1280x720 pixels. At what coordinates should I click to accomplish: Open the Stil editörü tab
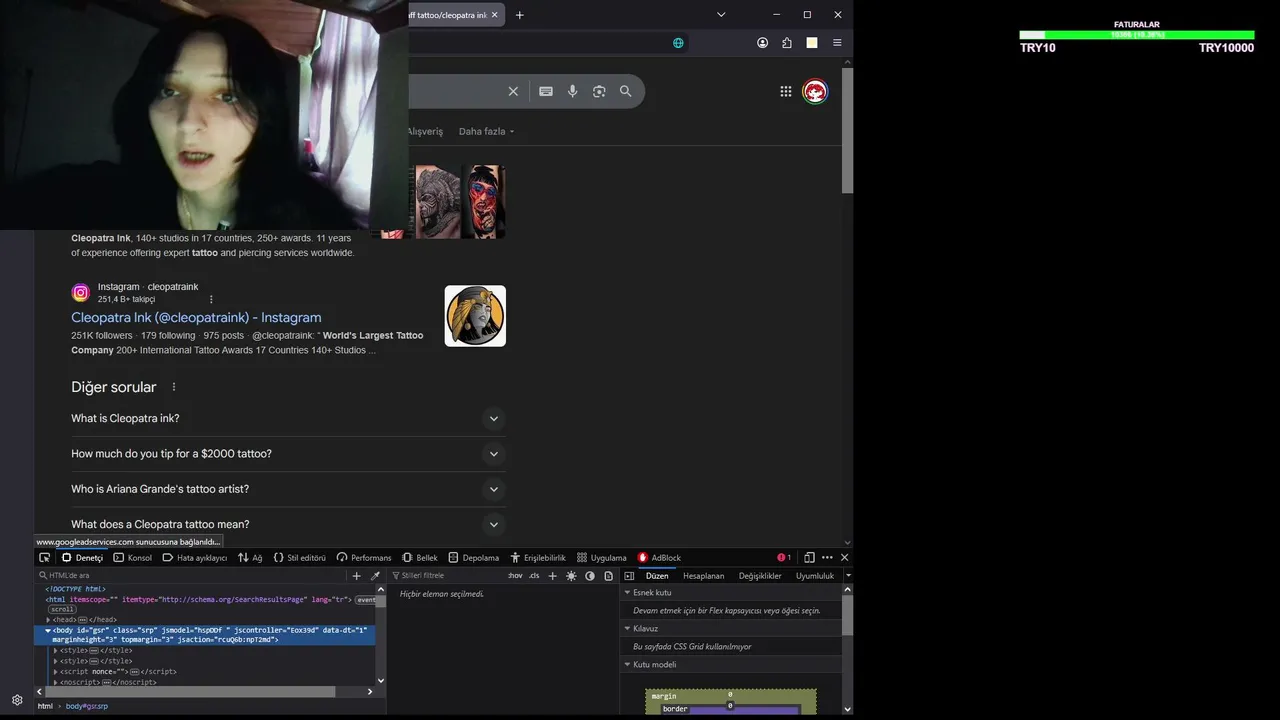(x=299, y=558)
